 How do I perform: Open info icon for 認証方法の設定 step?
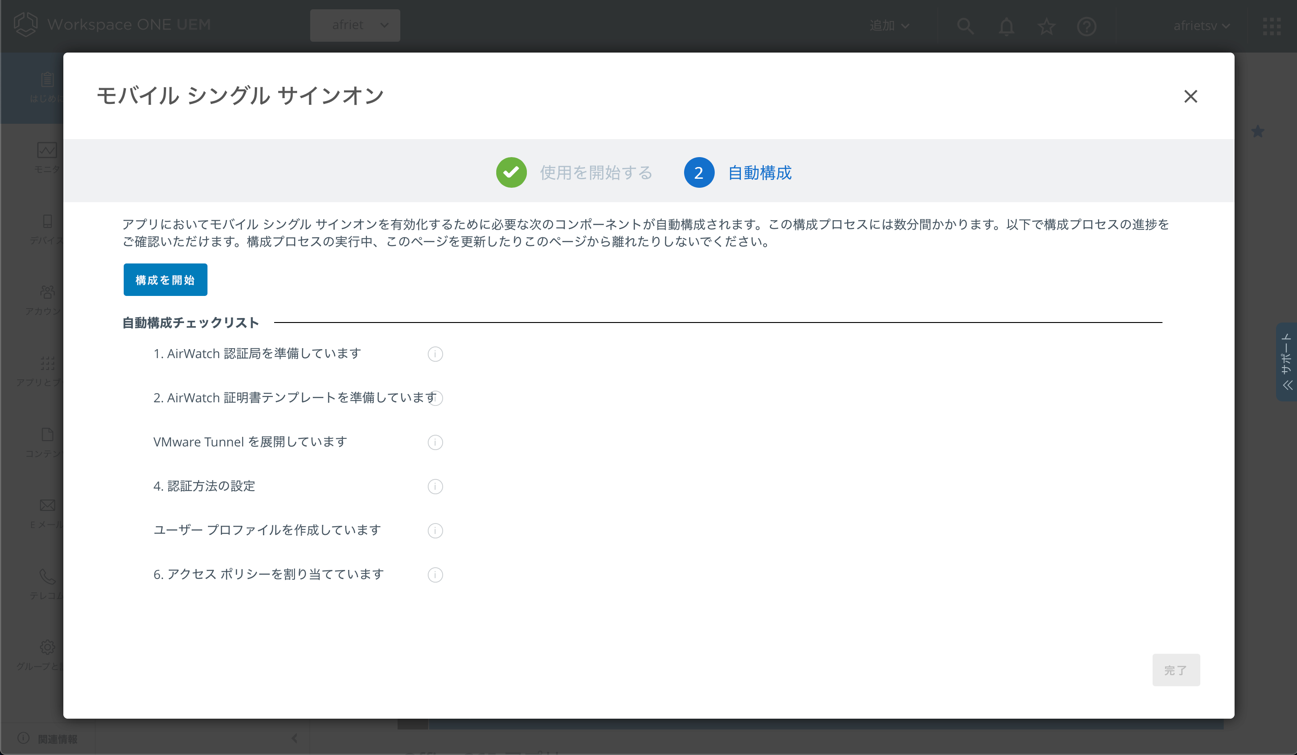[435, 486]
